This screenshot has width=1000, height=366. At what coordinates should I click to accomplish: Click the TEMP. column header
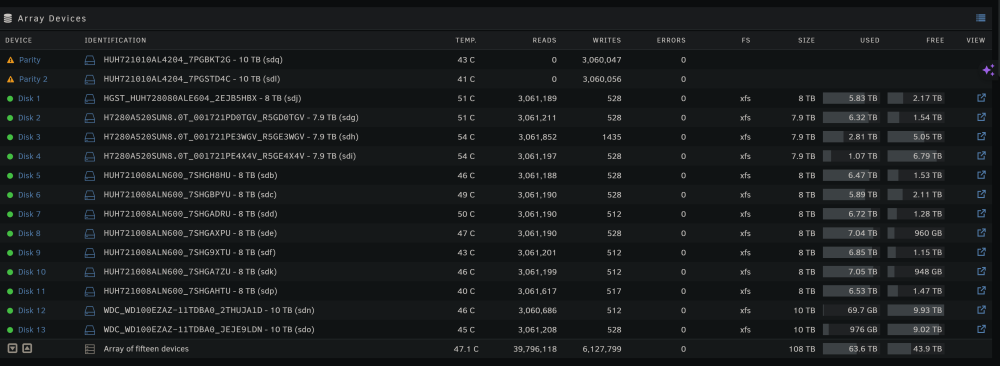[x=466, y=40]
